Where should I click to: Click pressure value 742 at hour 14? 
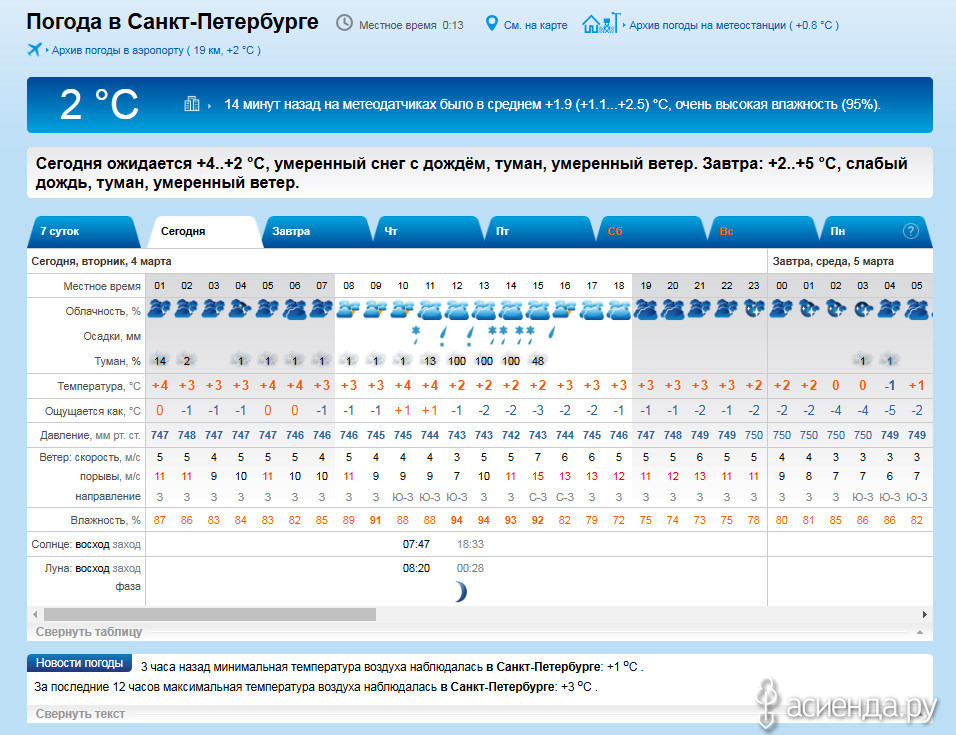510,435
